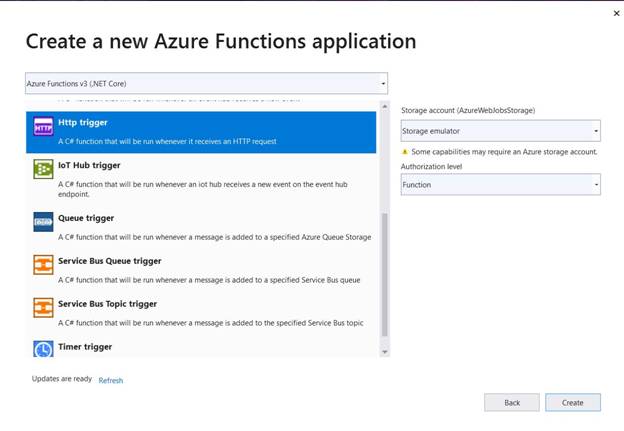
Task: Open the Azure Functions v3 version dropdown
Action: (x=206, y=84)
